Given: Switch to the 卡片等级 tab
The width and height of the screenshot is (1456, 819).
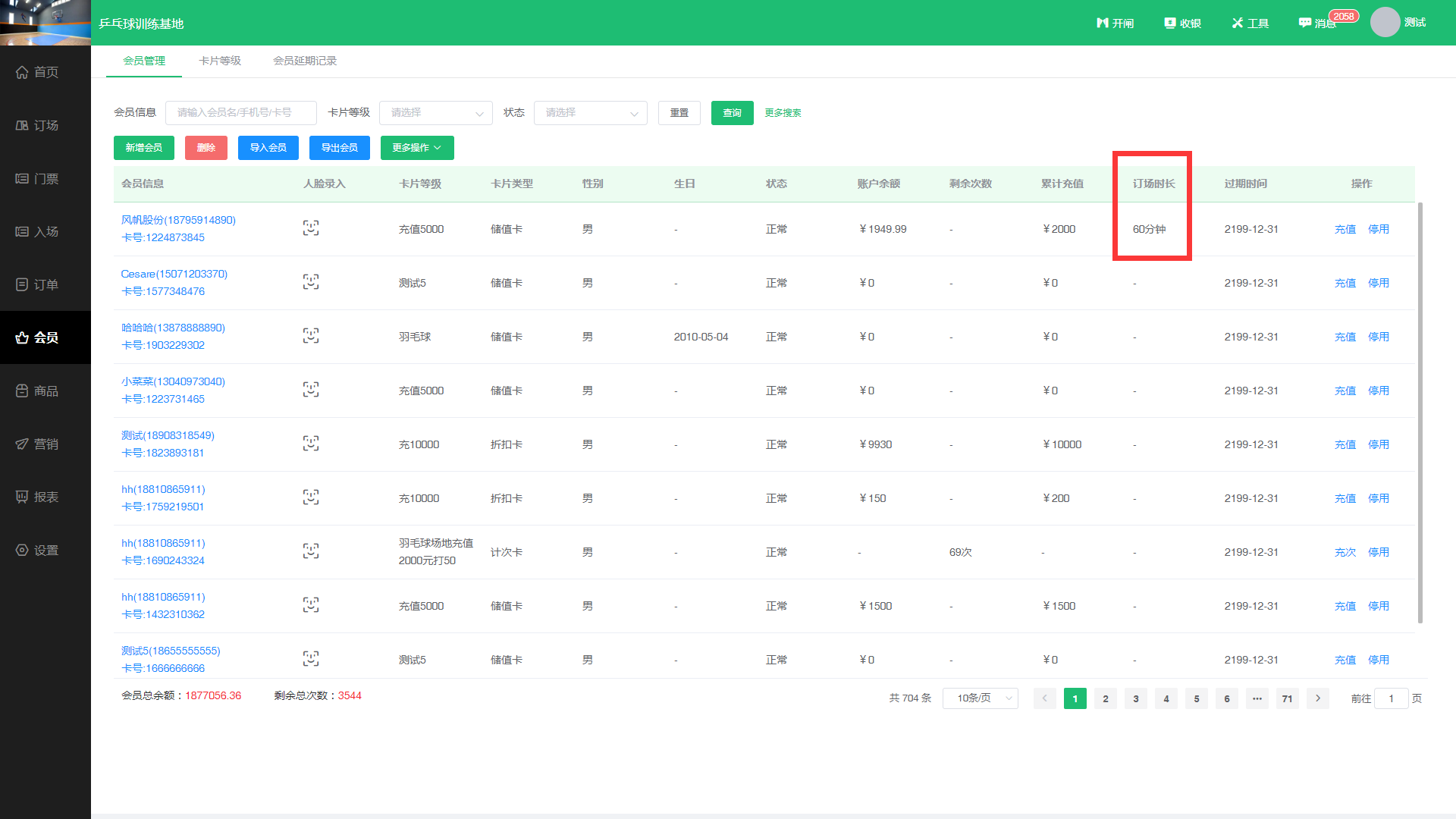Looking at the screenshot, I should (x=220, y=61).
